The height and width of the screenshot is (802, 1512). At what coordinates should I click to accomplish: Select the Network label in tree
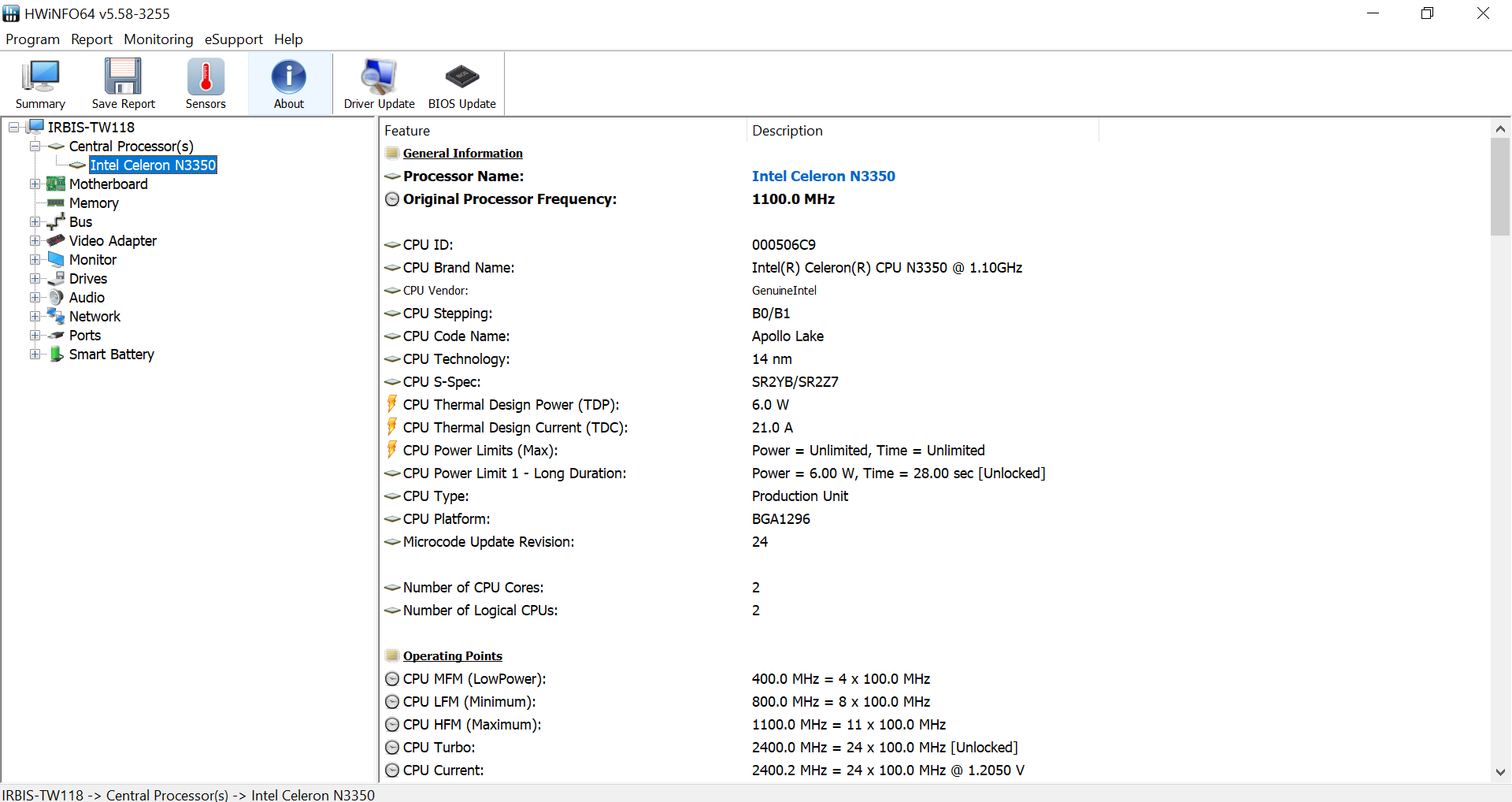point(94,316)
